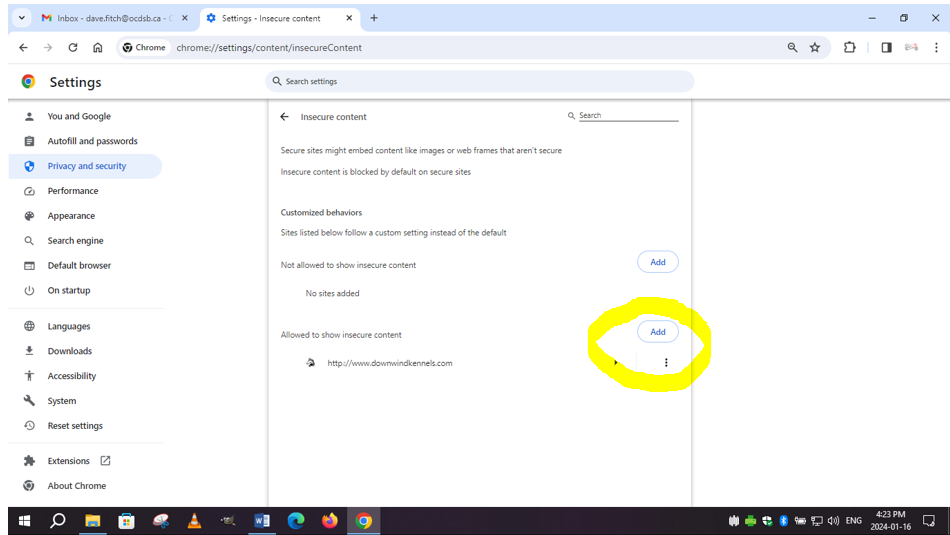
Task: Open the Extensions puzzle icon
Action: pyautogui.click(x=849, y=47)
